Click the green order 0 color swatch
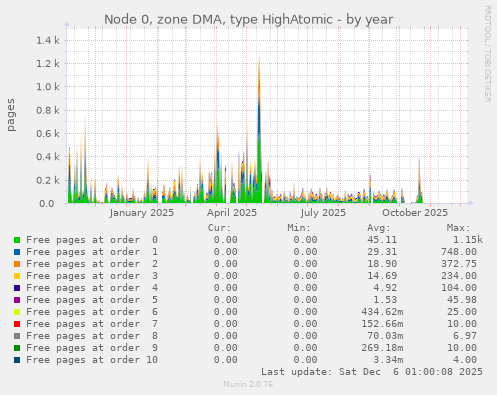Viewport: 497px width, 395px height. [17, 240]
